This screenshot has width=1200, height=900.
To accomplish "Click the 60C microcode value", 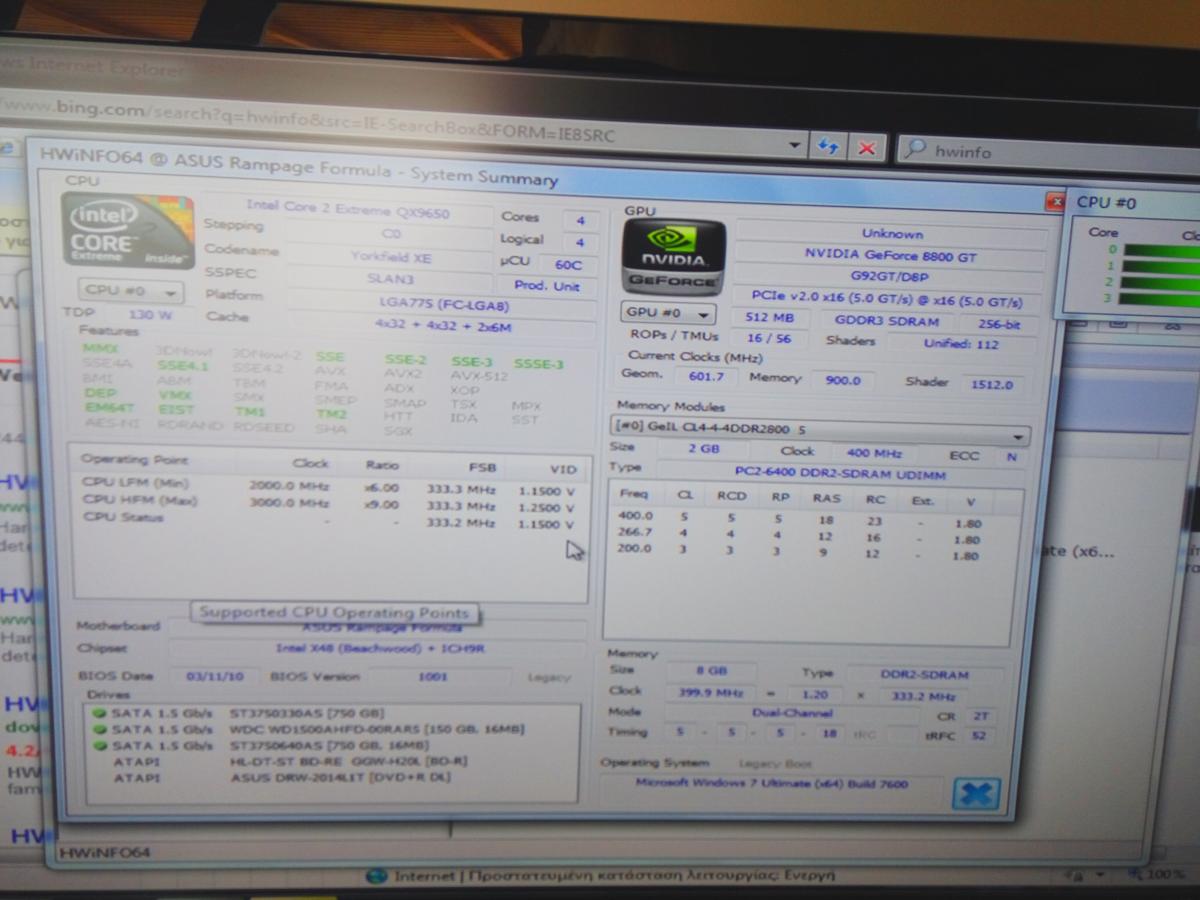I will 567,264.
